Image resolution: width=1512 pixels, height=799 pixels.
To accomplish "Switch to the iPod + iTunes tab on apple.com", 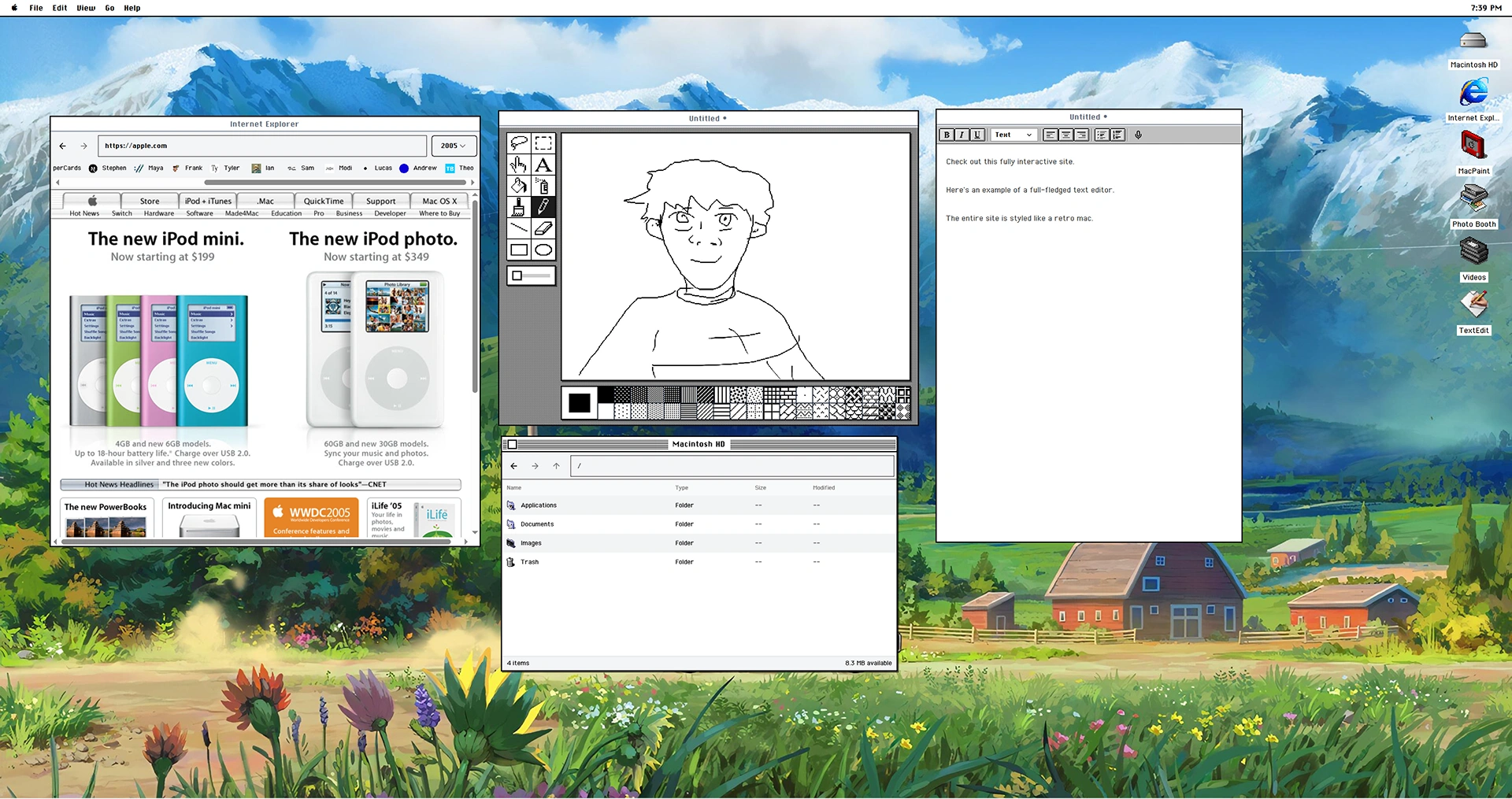I will pyautogui.click(x=207, y=201).
